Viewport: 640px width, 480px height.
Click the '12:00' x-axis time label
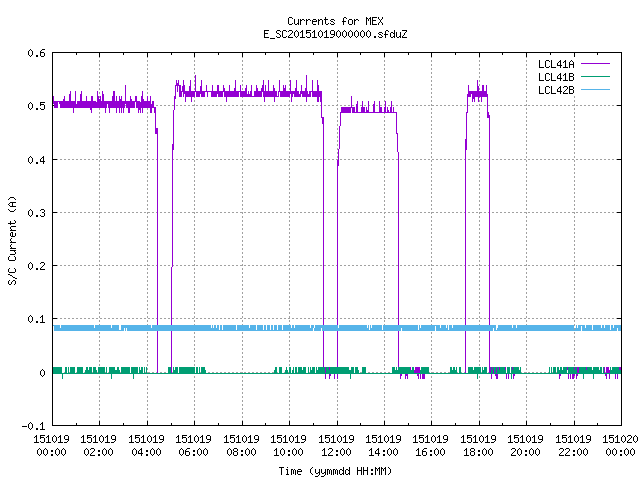(x=336, y=452)
